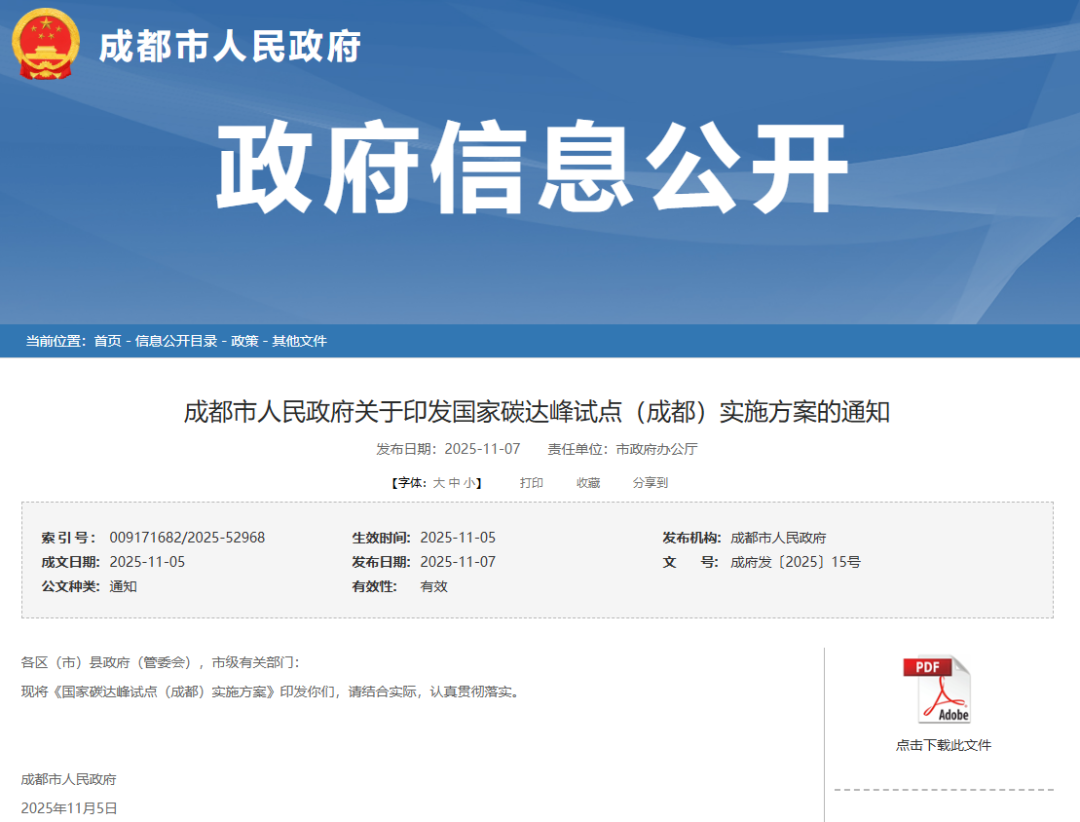Select 中 medium font size
Screen dimensions: 1080x822
point(455,482)
